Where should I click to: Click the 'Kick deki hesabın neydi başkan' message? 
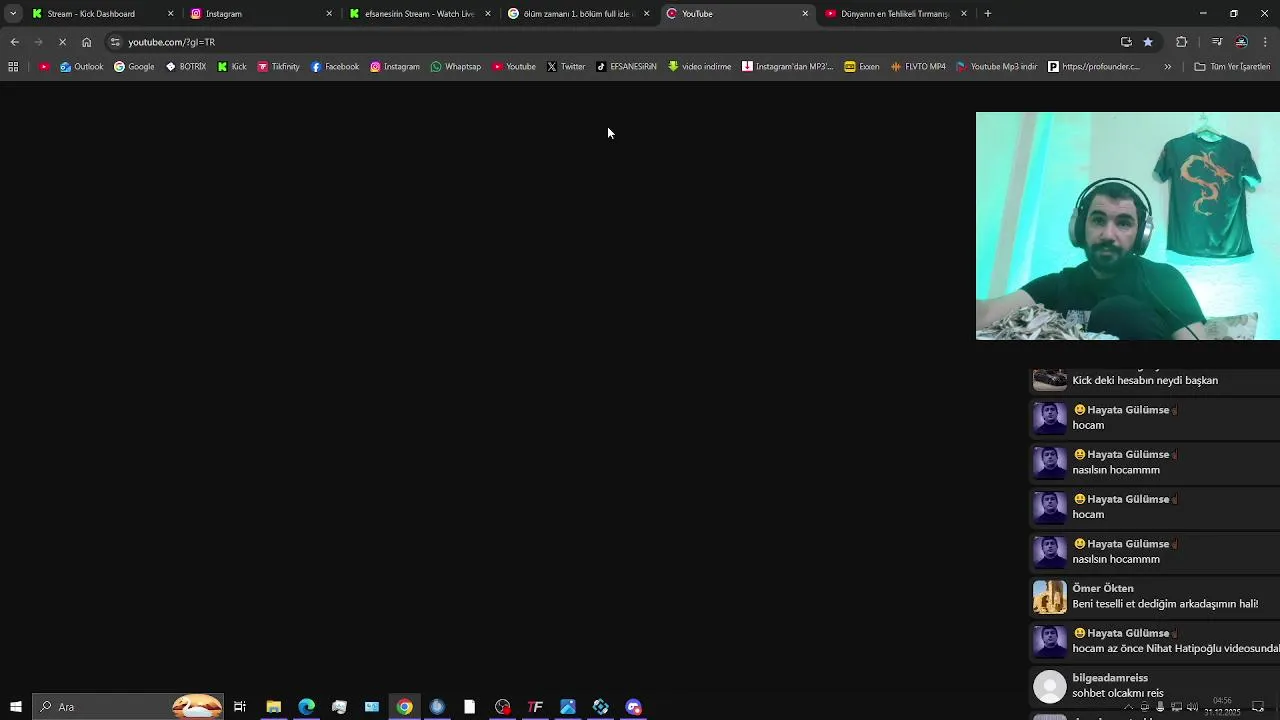point(1145,380)
